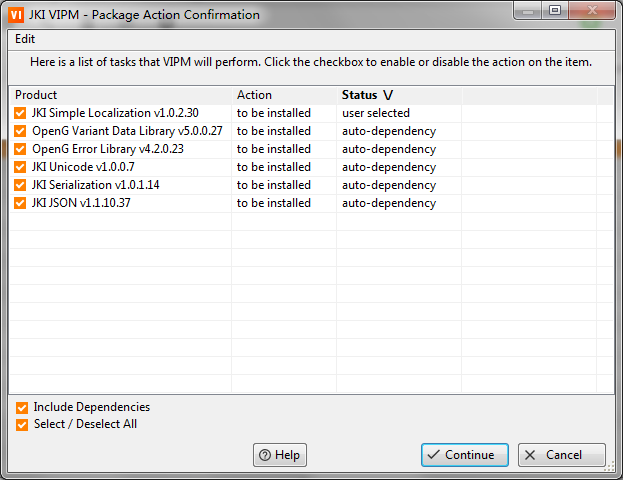Viewport: 623px width, 480px height.
Task: Select 'JKI Serialization v1.0.1.14' product text
Action: coord(95,185)
